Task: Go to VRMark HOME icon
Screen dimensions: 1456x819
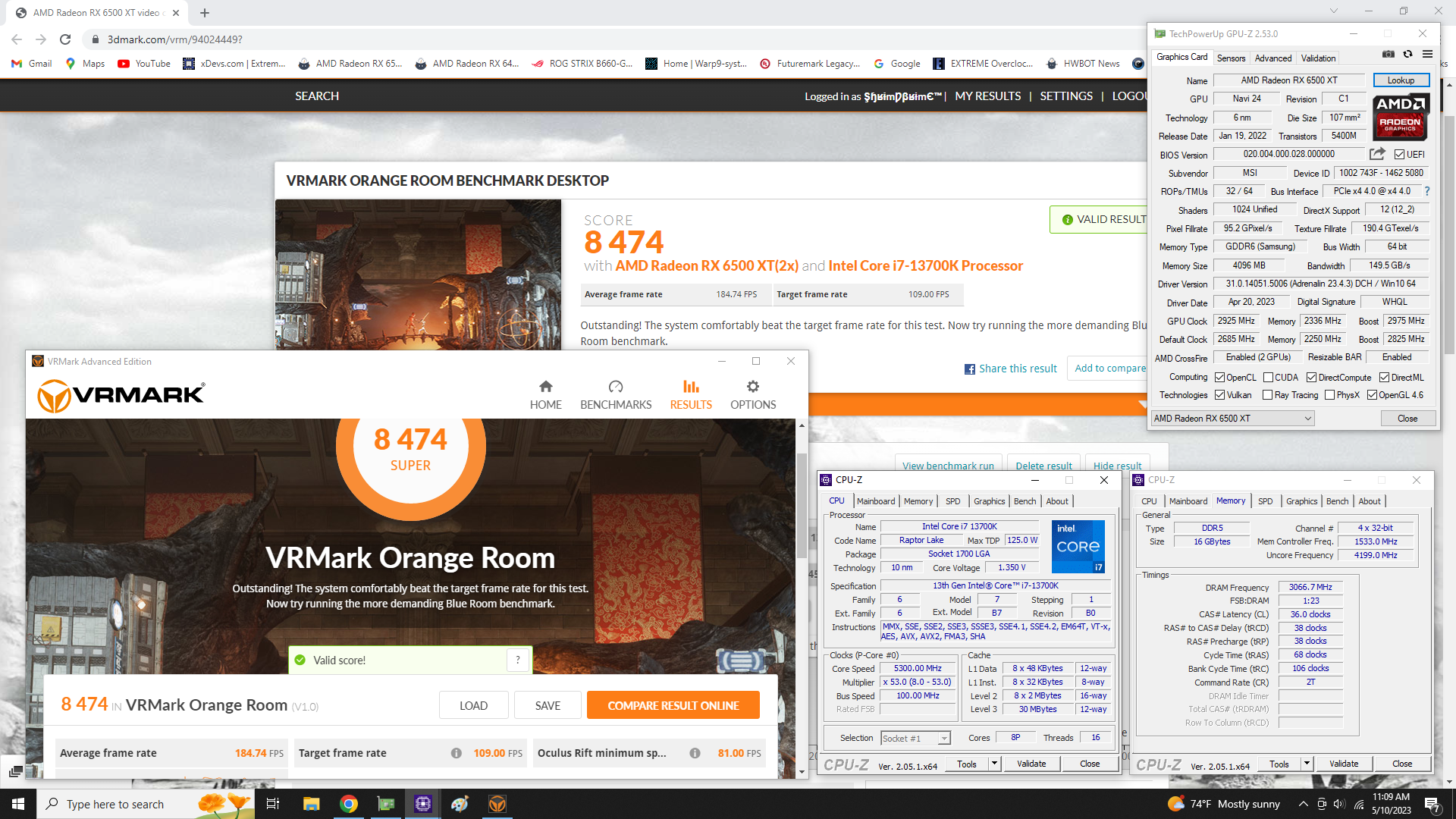Action: [x=546, y=394]
